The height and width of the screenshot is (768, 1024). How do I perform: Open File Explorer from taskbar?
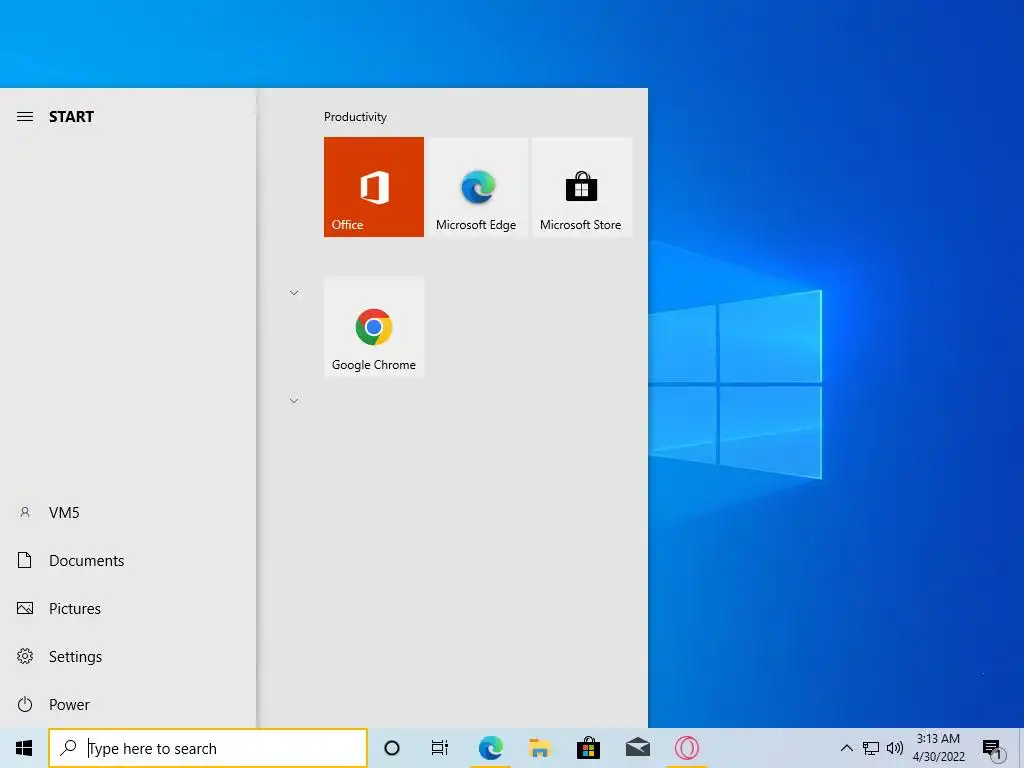click(x=539, y=748)
